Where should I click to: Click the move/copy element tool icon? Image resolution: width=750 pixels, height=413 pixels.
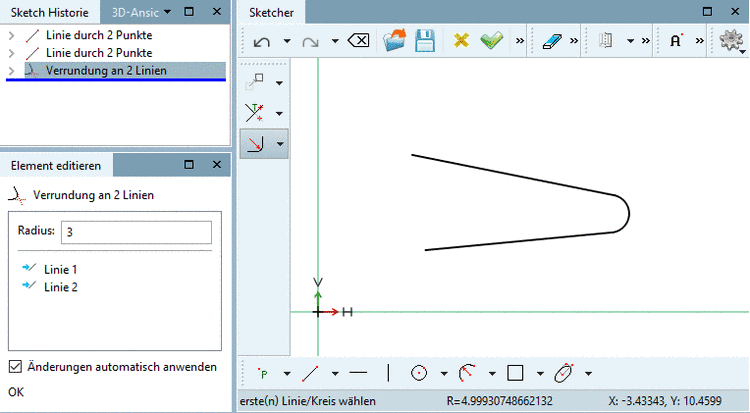[254, 82]
